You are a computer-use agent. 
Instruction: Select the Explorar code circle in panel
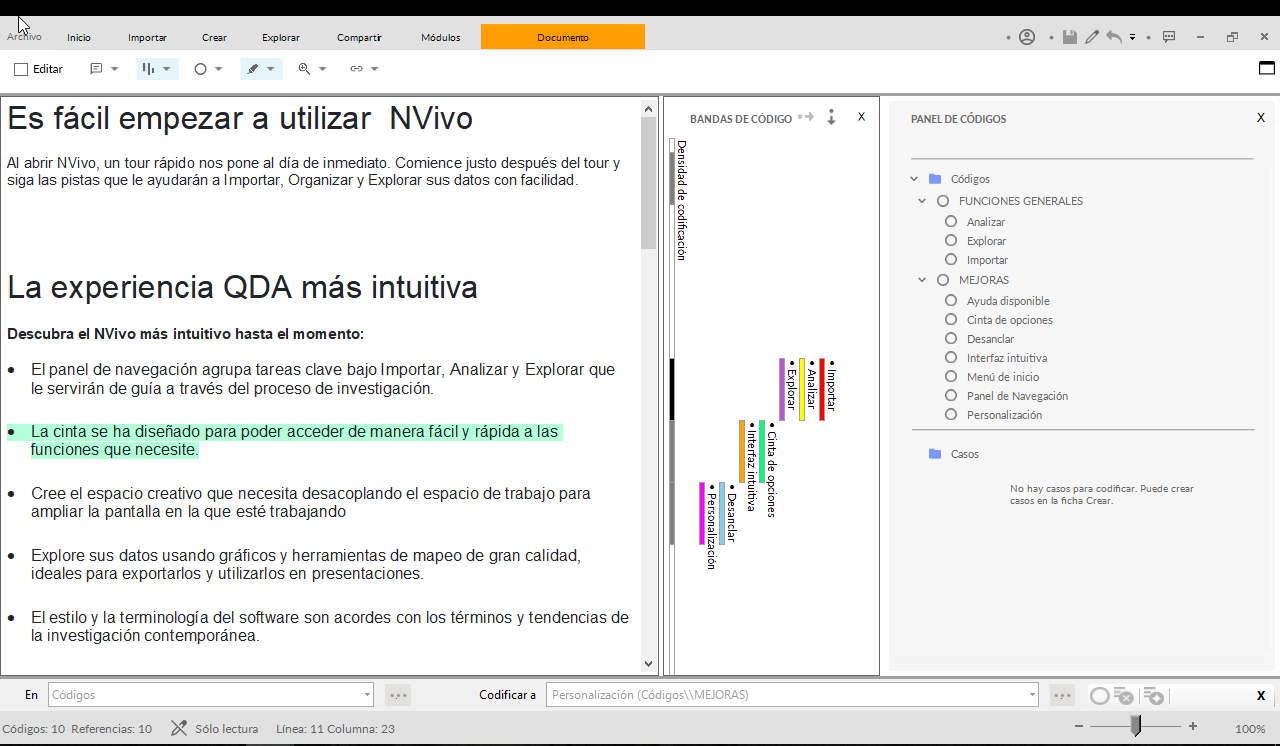point(952,241)
